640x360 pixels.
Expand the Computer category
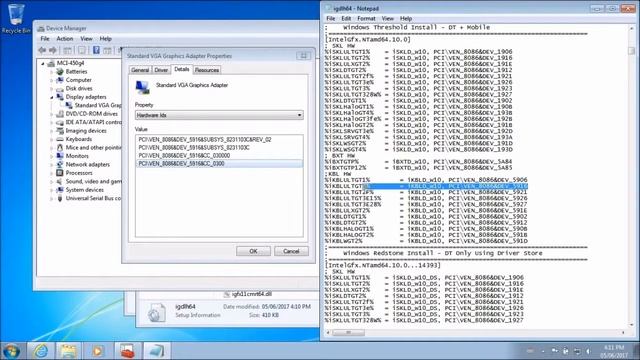pos(52,80)
